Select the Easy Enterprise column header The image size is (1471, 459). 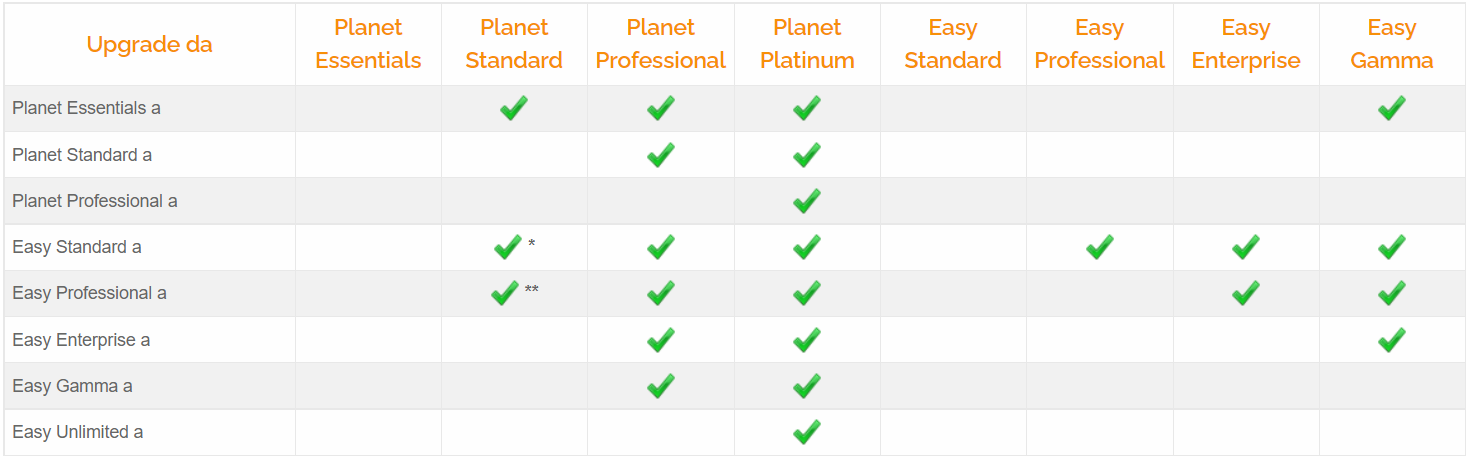(1246, 44)
